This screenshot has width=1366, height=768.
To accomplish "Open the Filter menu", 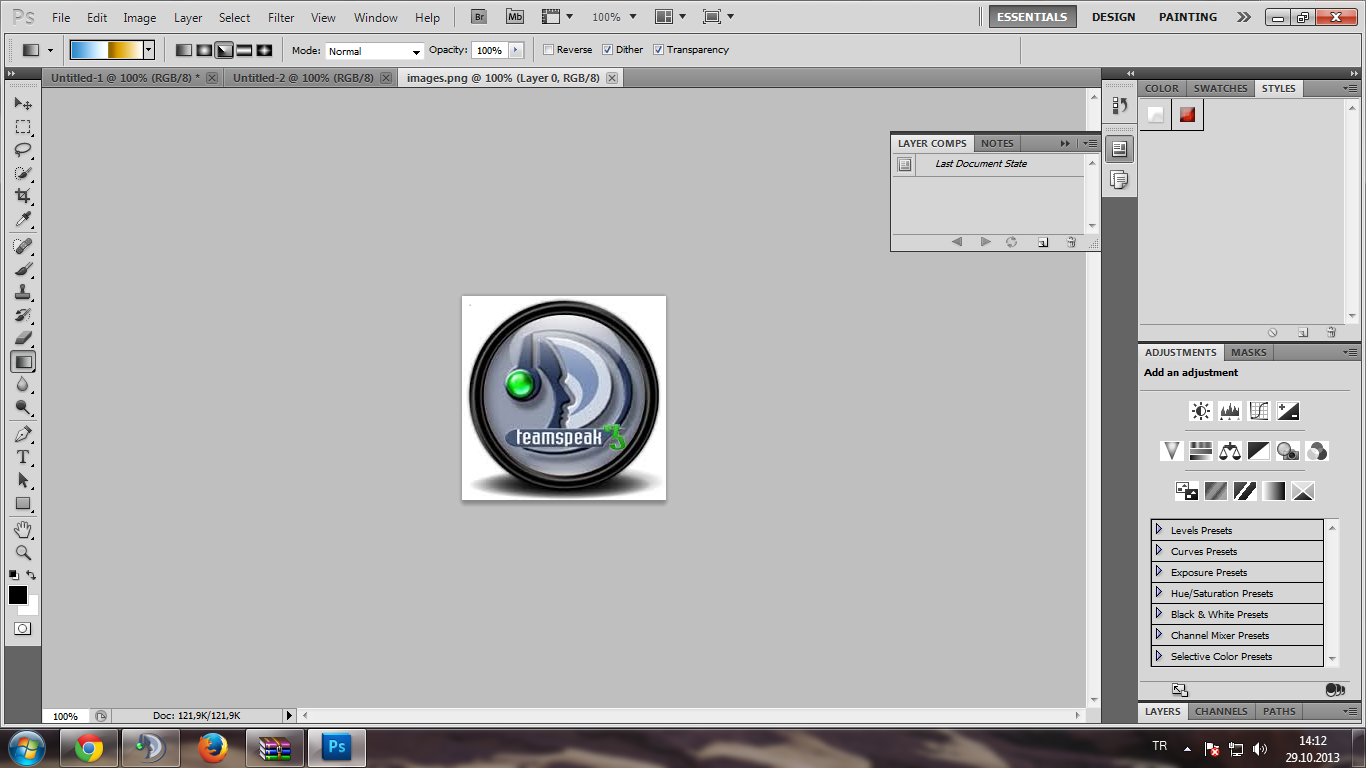I will click(x=281, y=18).
